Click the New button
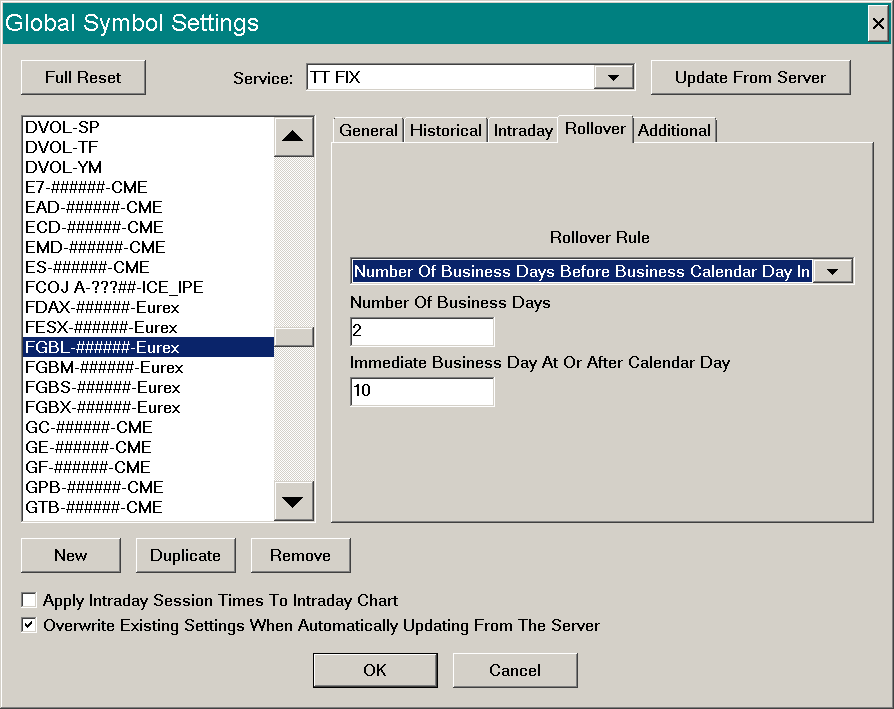 tap(71, 555)
